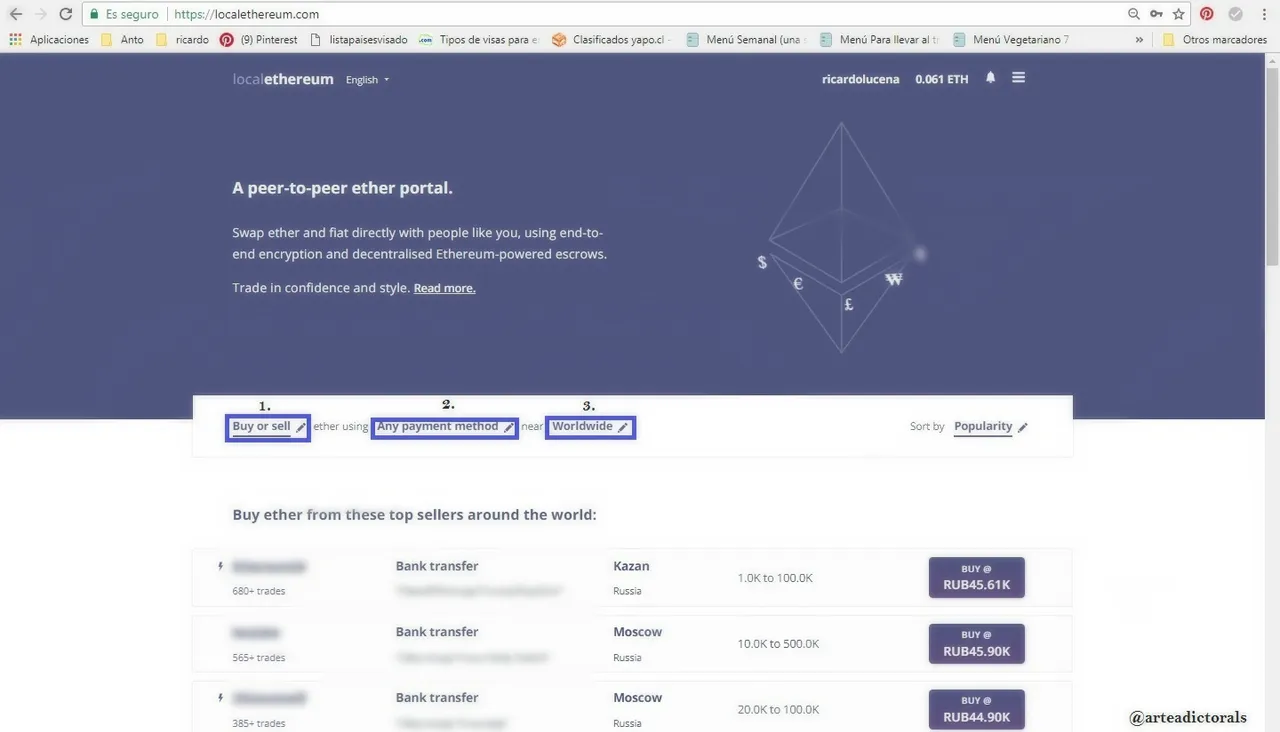Select the Kazan seller's Bank transfer text
This screenshot has height=732, width=1280.
[437, 566]
